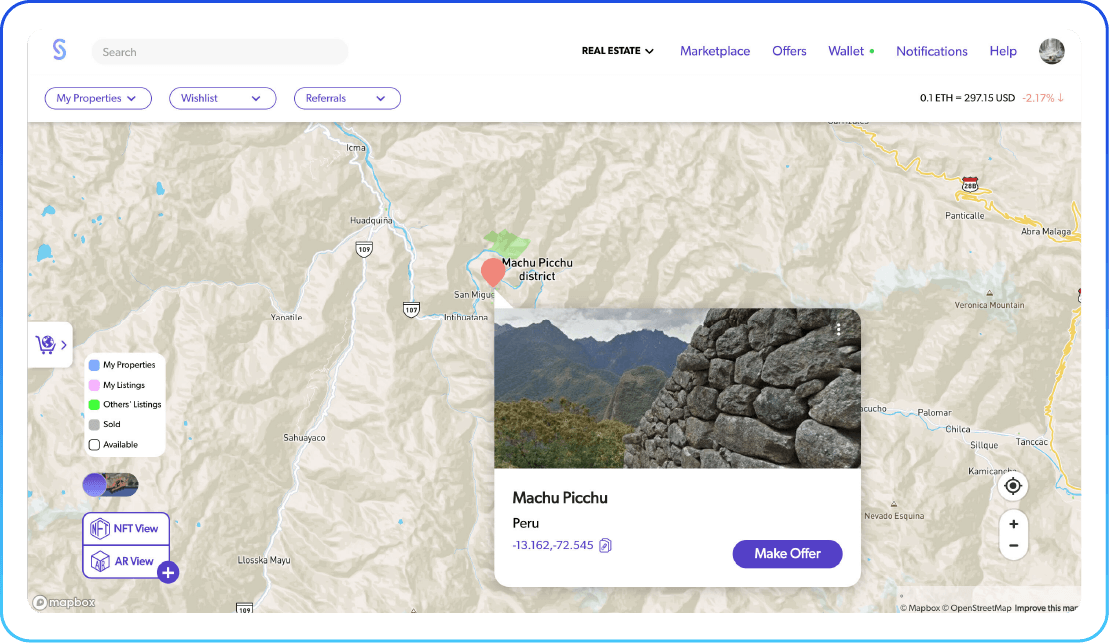
Task: Expand side panel chevron arrow
Action: (64, 345)
